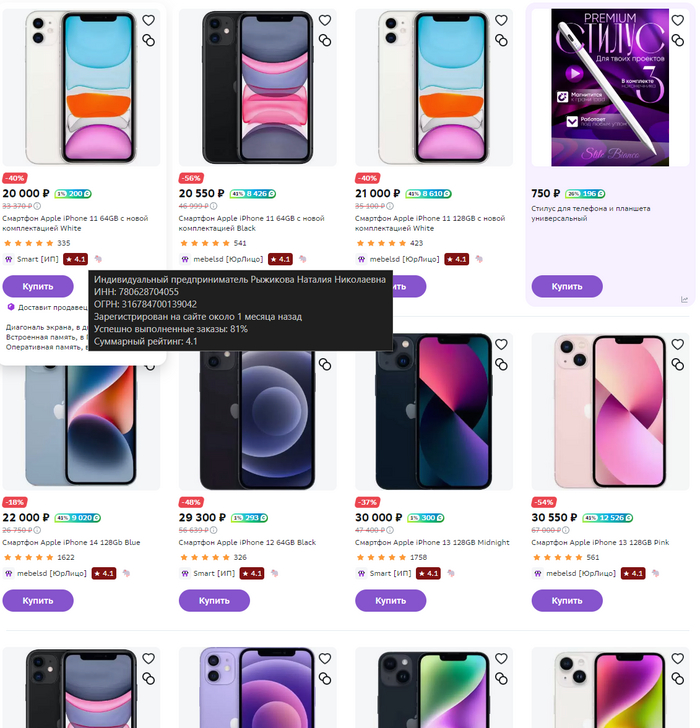700x728 pixels.
Task: Buy the iPhone 14 128Gb Blue
Action: pyautogui.click(x=38, y=601)
